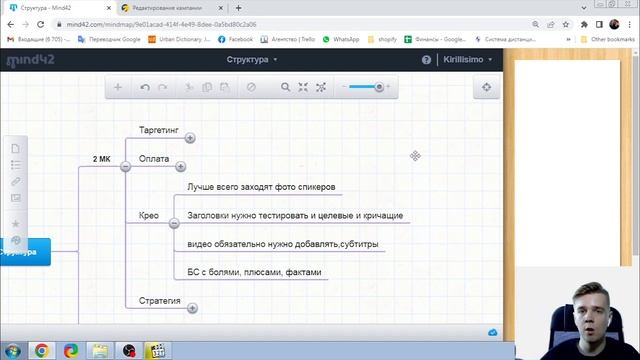The width and height of the screenshot is (640, 360).
Task: Center the map with crosshair button
Action: (x=487, y=87)
